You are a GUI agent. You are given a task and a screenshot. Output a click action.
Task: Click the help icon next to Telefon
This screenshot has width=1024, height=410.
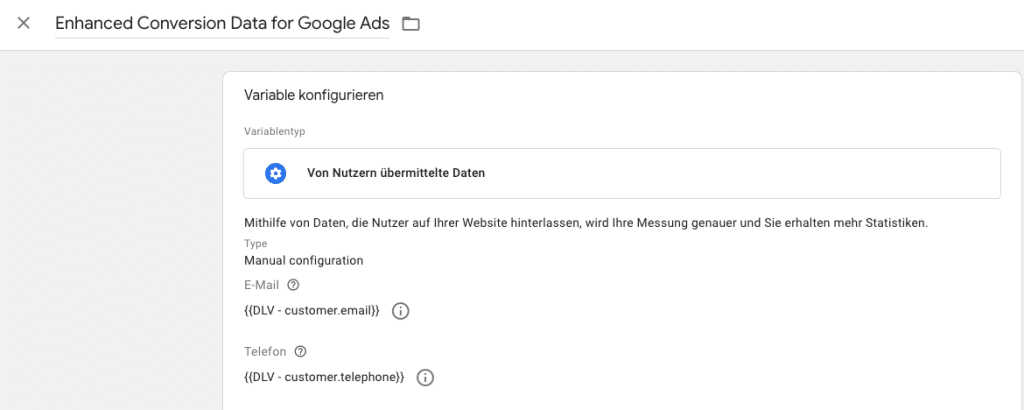tap(300, 352)
